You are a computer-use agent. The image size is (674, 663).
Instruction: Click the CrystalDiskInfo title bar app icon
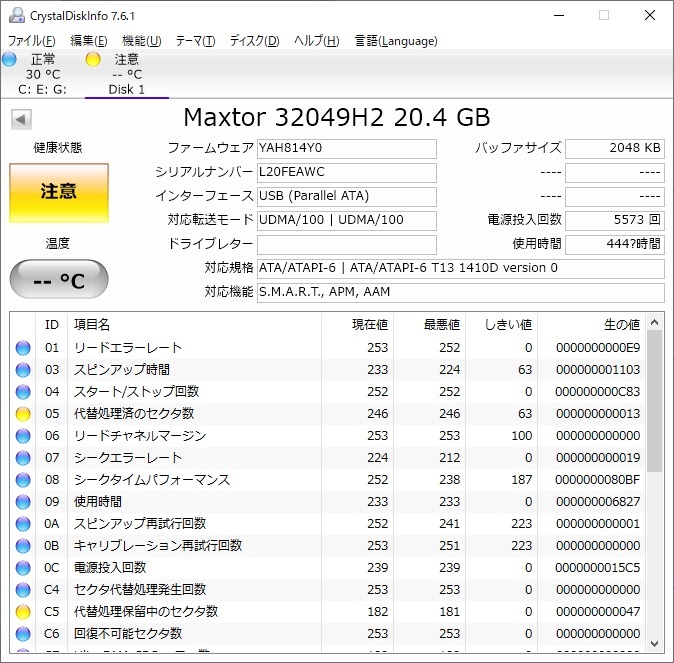pos(17,15)
